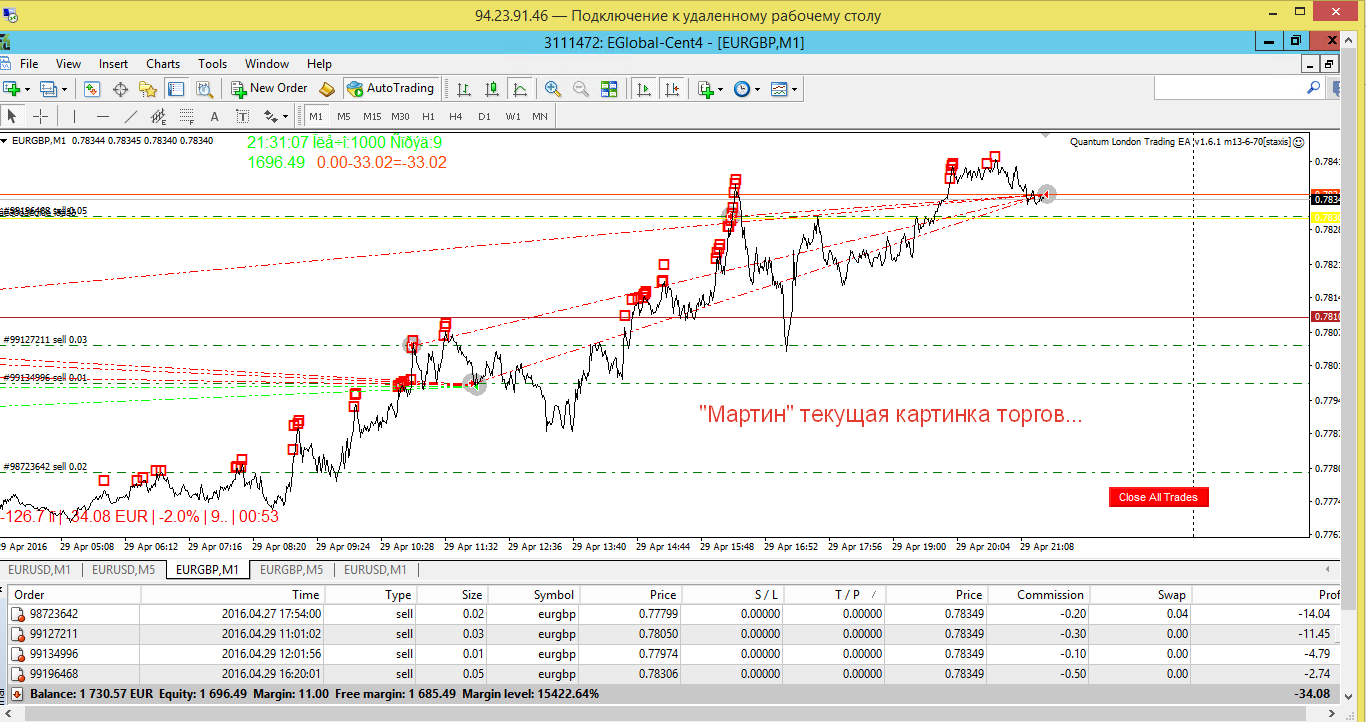This screenshot has height=722, width=1366.
Task: Tile chart windows with the grid icon
Action: click(x=609, y=89)
